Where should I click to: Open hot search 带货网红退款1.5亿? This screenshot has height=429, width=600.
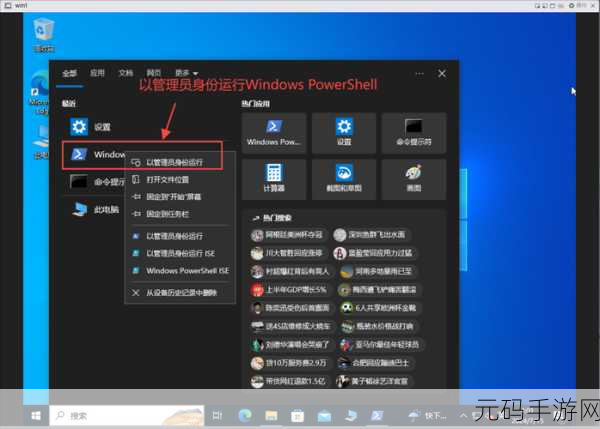(x=289, y=381)
